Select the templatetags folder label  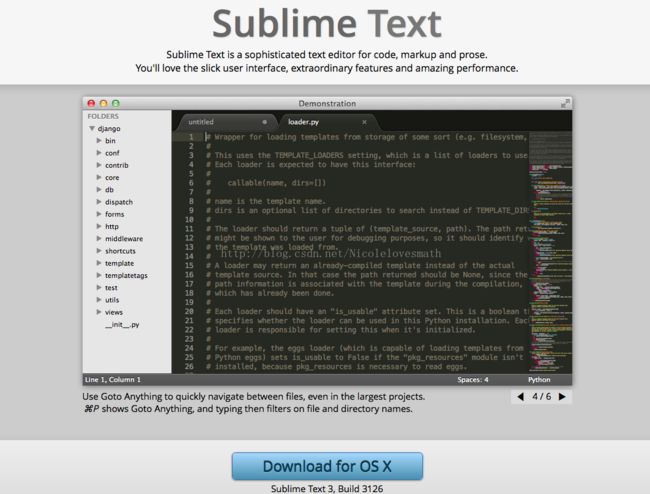pyautogui.click(x=126, y=276)
